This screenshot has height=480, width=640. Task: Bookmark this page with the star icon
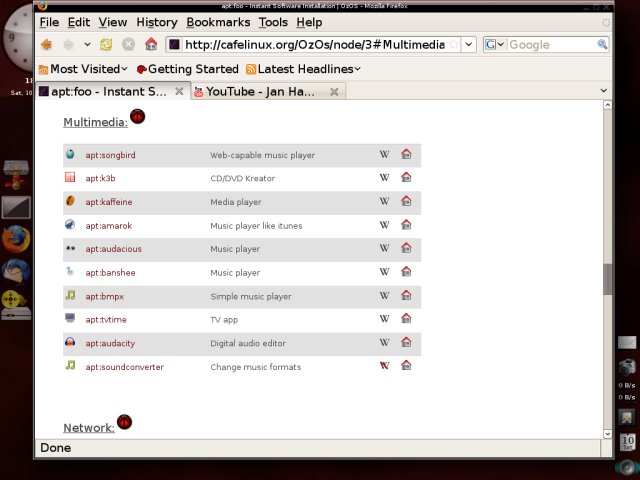point(454,44)
